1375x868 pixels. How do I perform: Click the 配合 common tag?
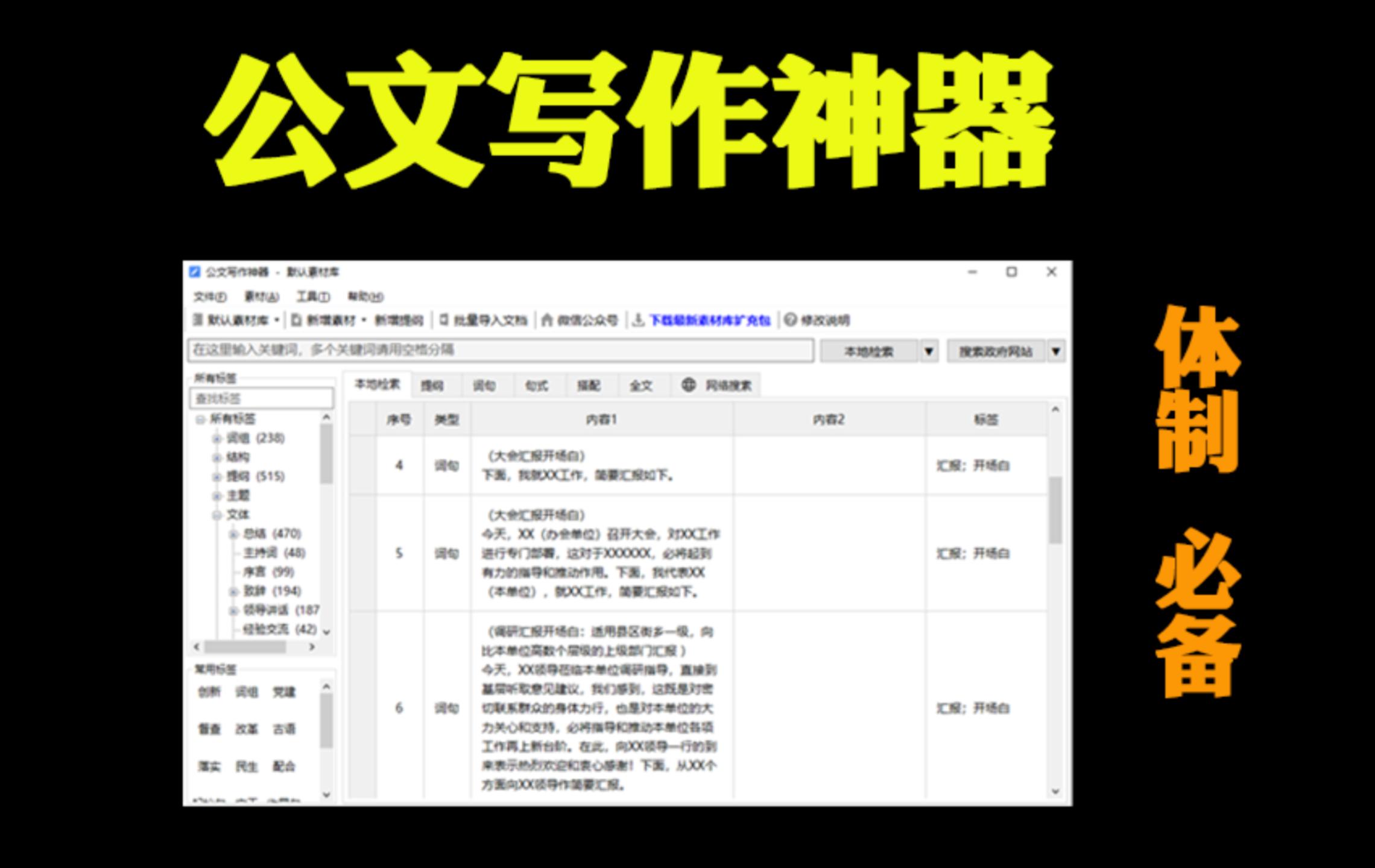click(x=284, y=767)
